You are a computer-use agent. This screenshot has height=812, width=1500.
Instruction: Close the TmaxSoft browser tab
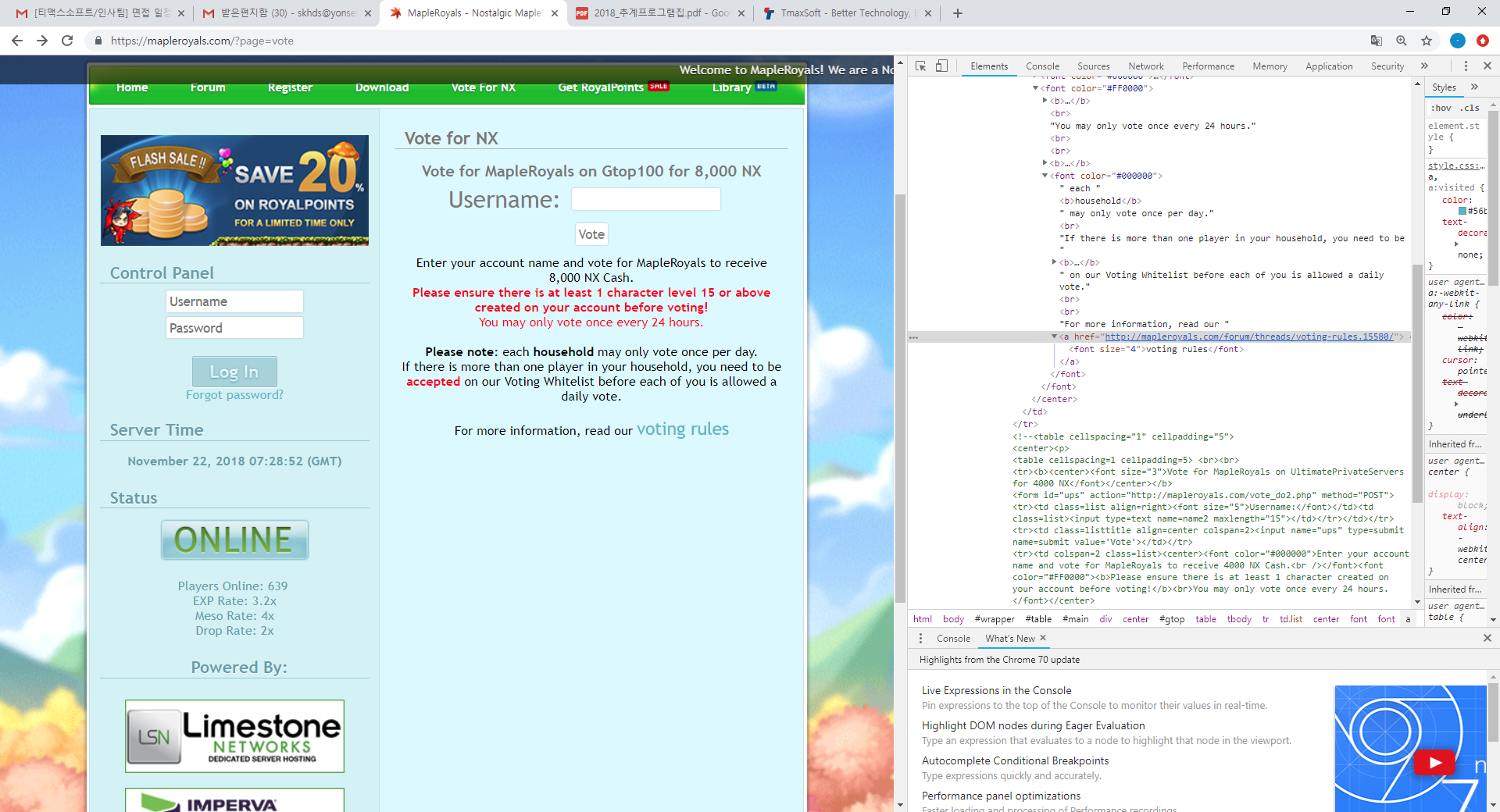pyautogui.click(x=928, y=13)
